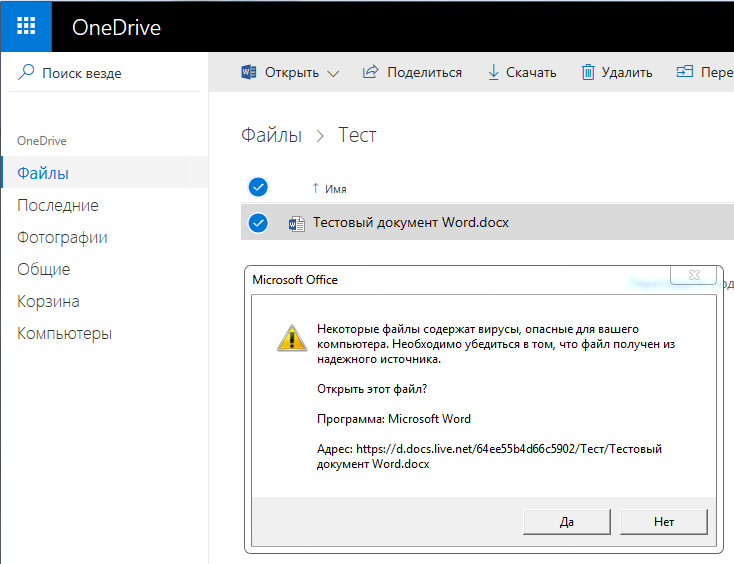
Task: Expand the "Открыть" dropdown chevron
Action: click(x=333, y=73)
